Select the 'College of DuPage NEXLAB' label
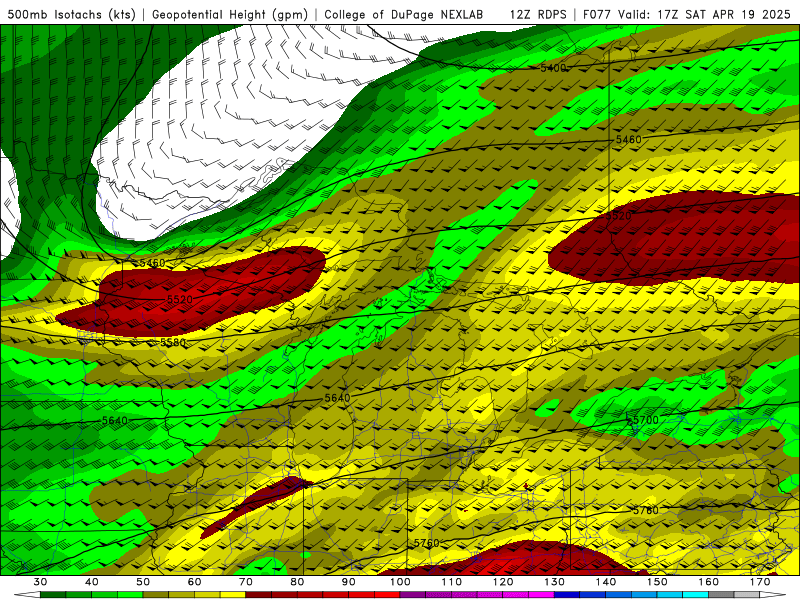Viewport: 800px width, 600px height. (x=403, y=14)
